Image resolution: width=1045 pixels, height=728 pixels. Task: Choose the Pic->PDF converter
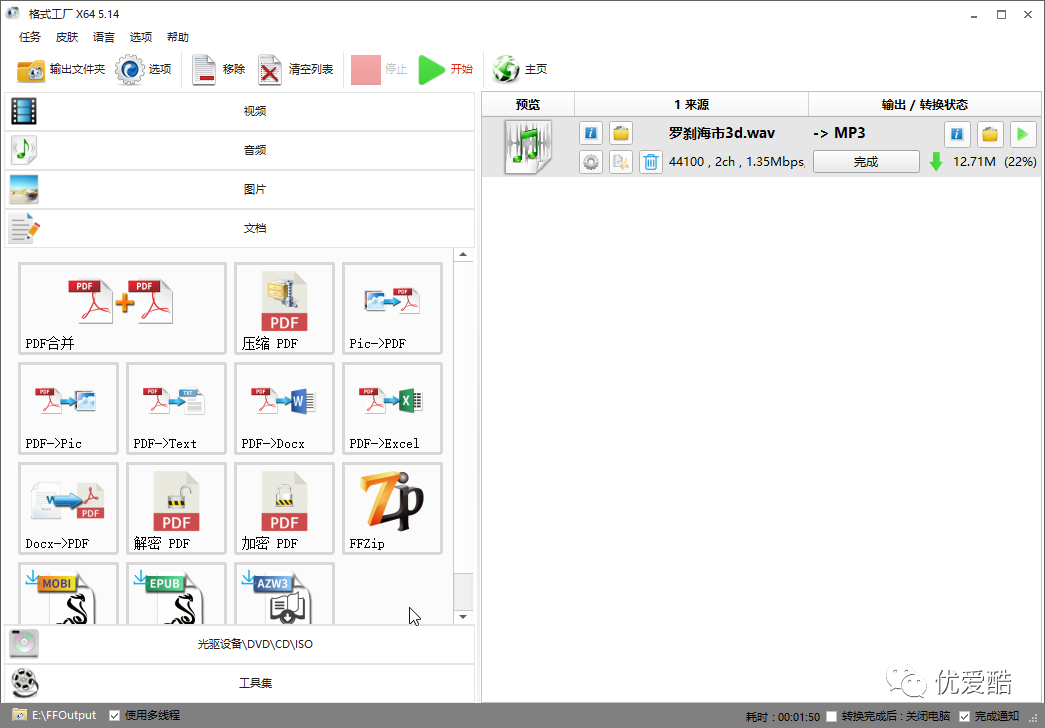click(392, 308)
